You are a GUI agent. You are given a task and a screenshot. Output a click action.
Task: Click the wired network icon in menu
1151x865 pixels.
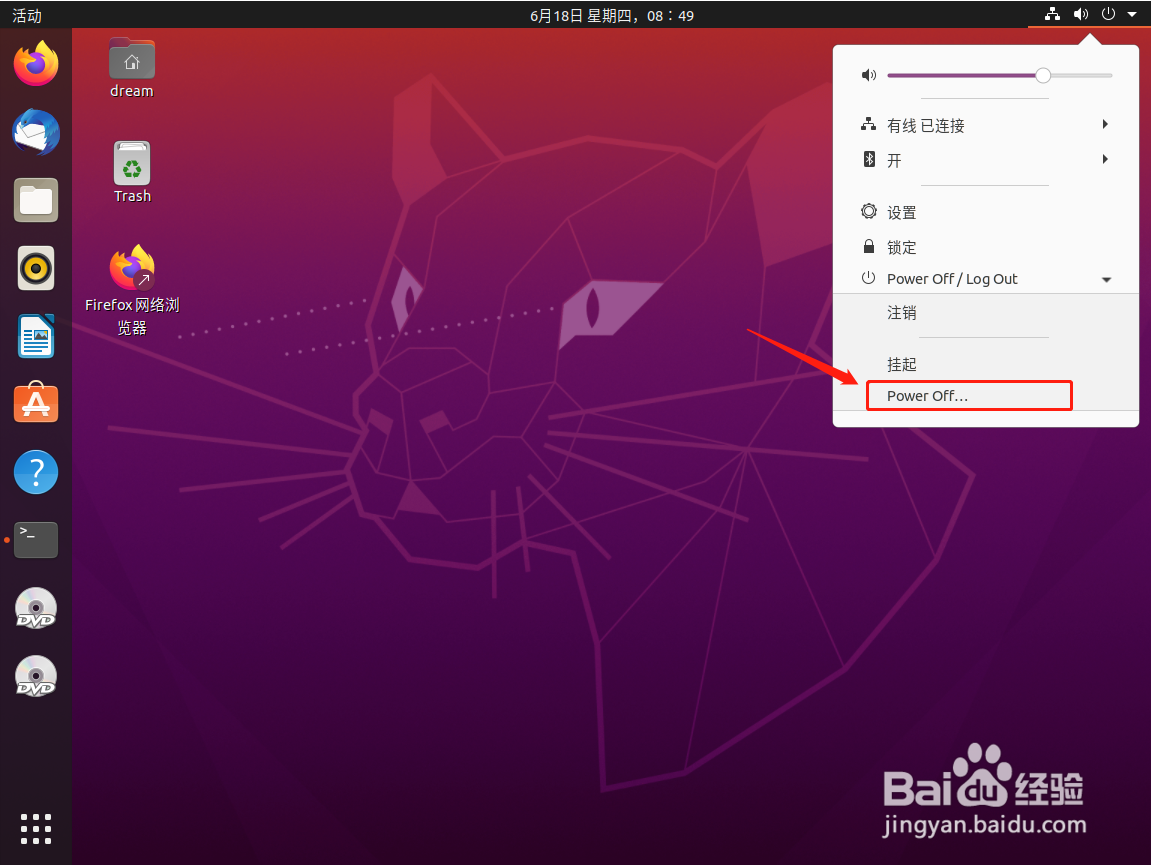pyautogui.click(x=868, y=124)
